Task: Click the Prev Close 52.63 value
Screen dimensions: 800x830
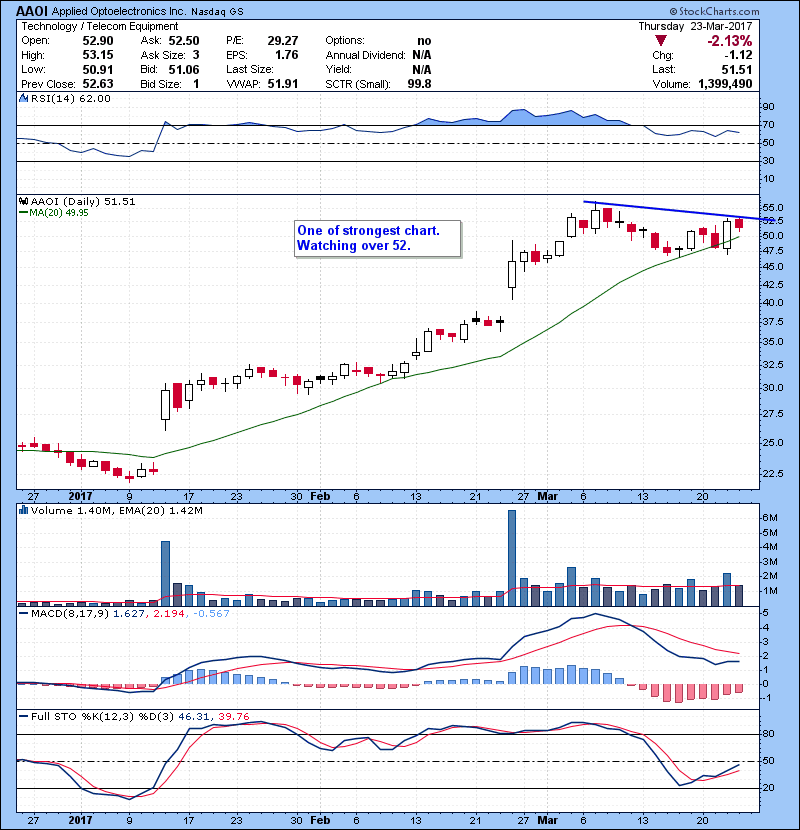Action: [x=98, y=84]
